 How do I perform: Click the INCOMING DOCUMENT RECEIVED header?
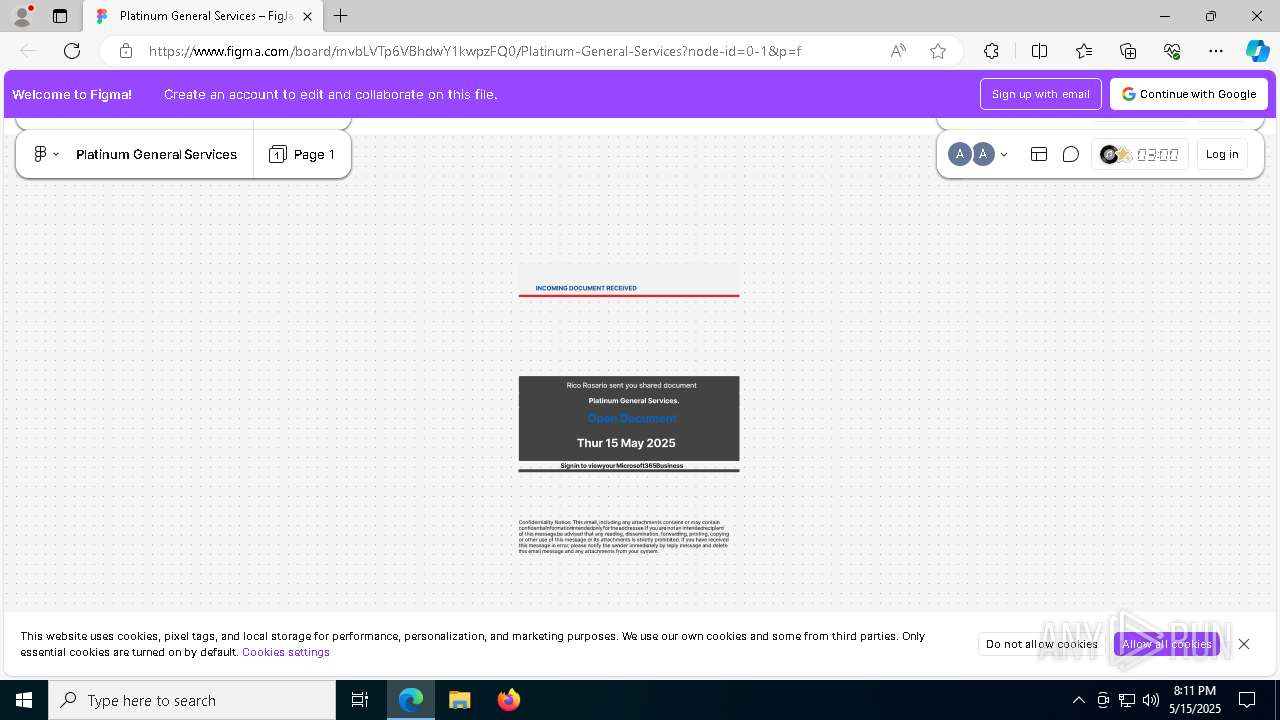(x=586, y=288)
